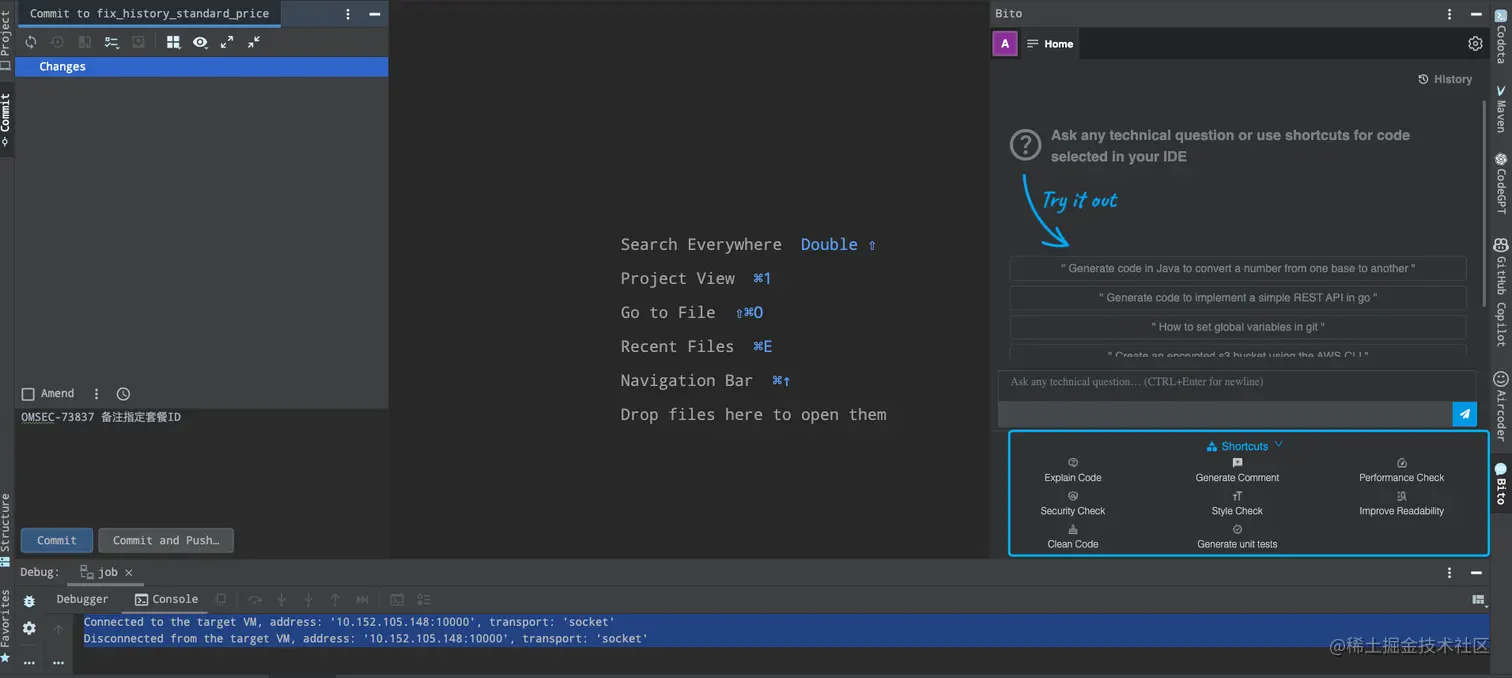Image resolution: width=1512 pixels, height=678 pixels.
Task: Click the blue send message button
Action: pyautogui.click(x=1465, y=414)
